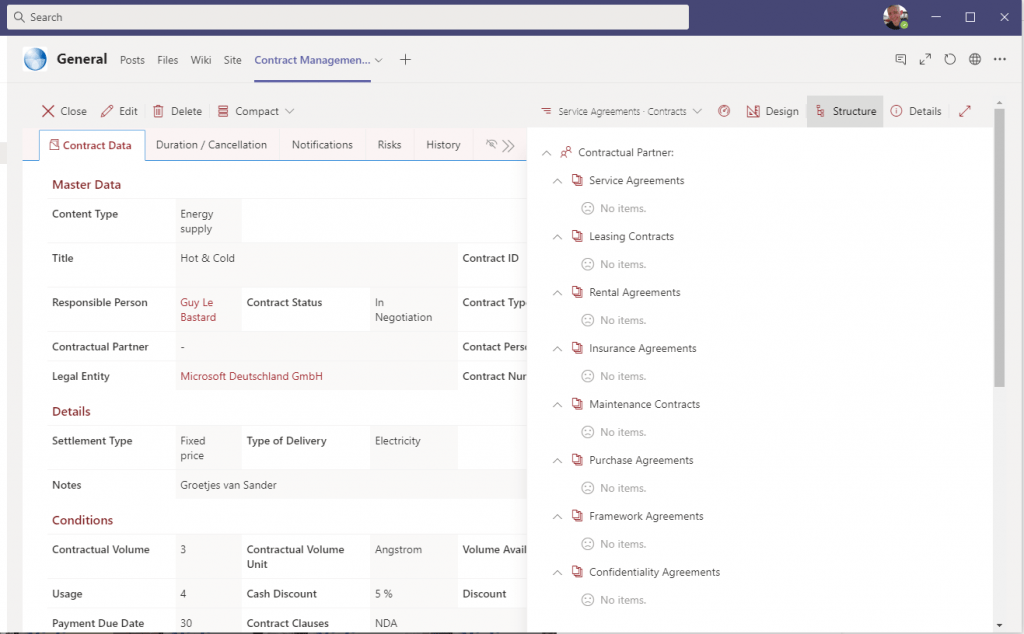1024x634 pixels.
Task: Click the Teams search bar
Action: (348, 17)
